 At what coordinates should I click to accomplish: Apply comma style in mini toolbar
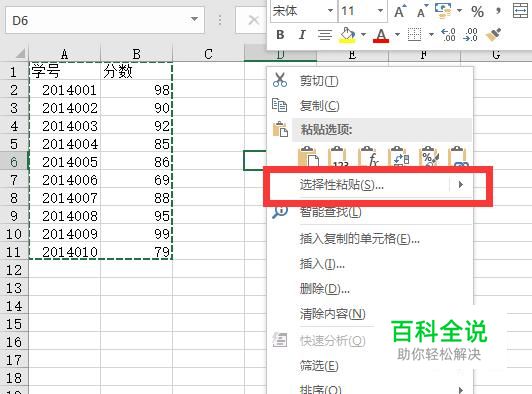[498, 11]
